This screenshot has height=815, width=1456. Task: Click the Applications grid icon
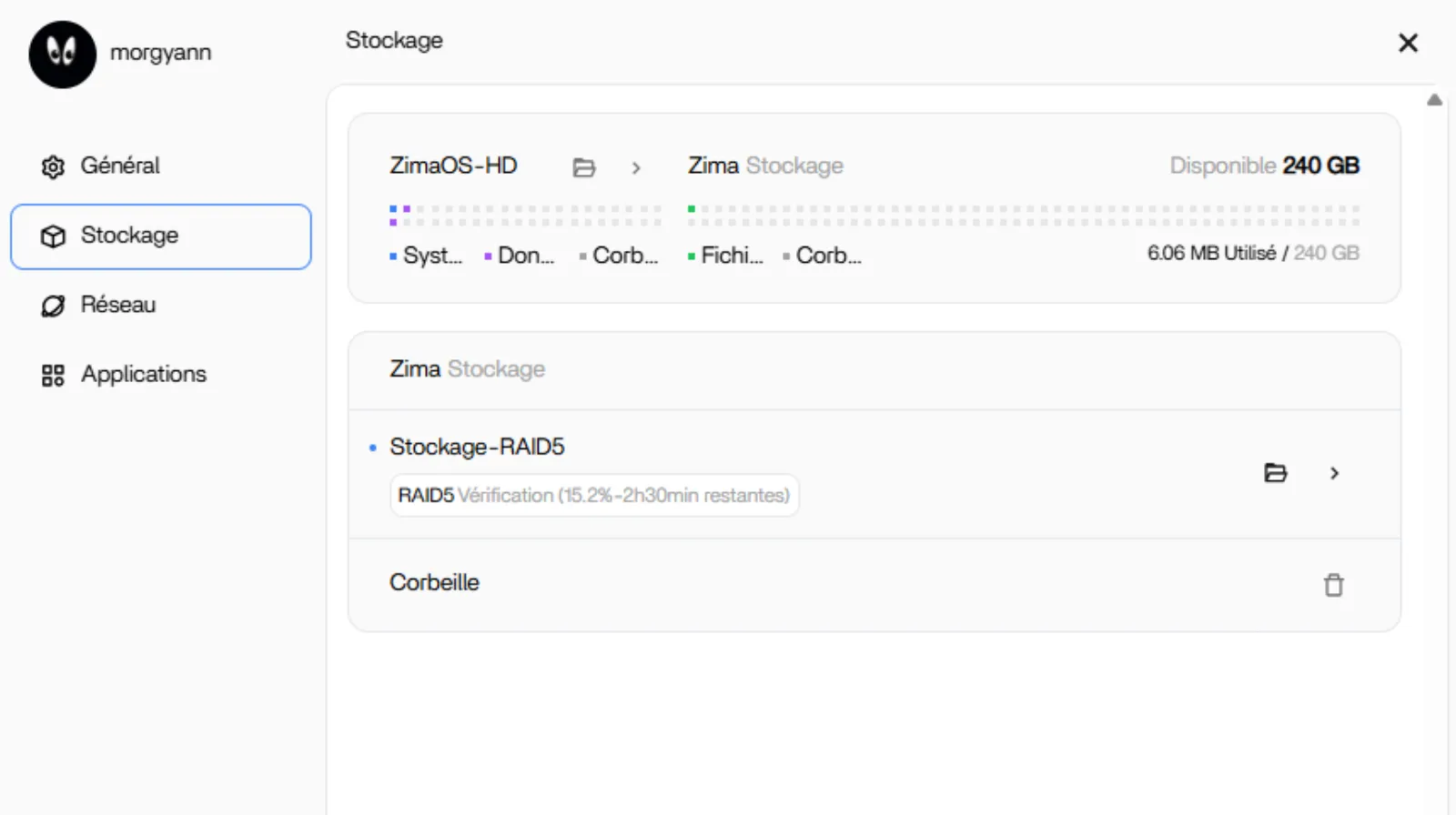pos(53,376)
